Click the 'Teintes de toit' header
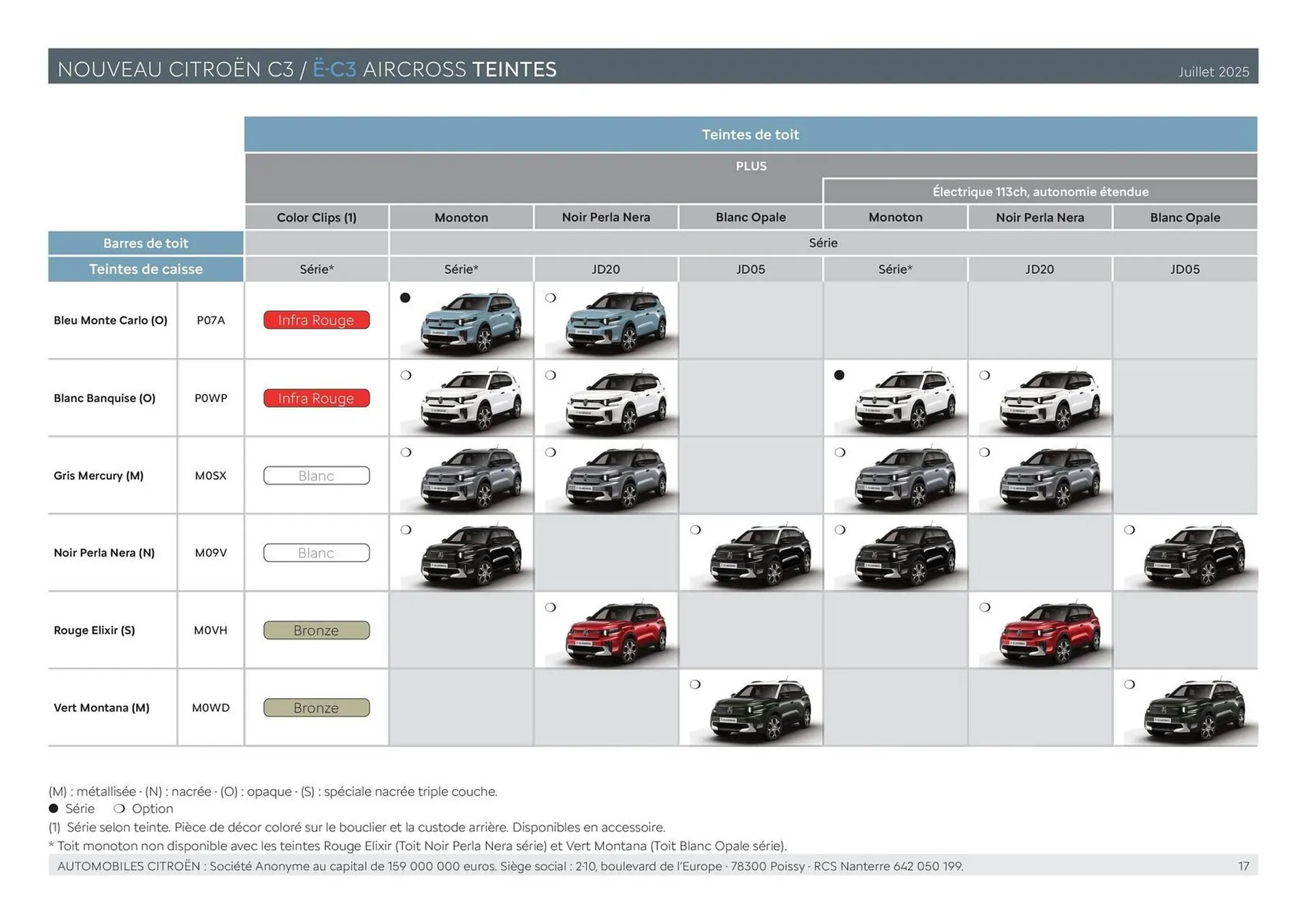Image resolution: width=1307 pixels, height=924 pixels. pyautogui.click(x=749, y=134)
